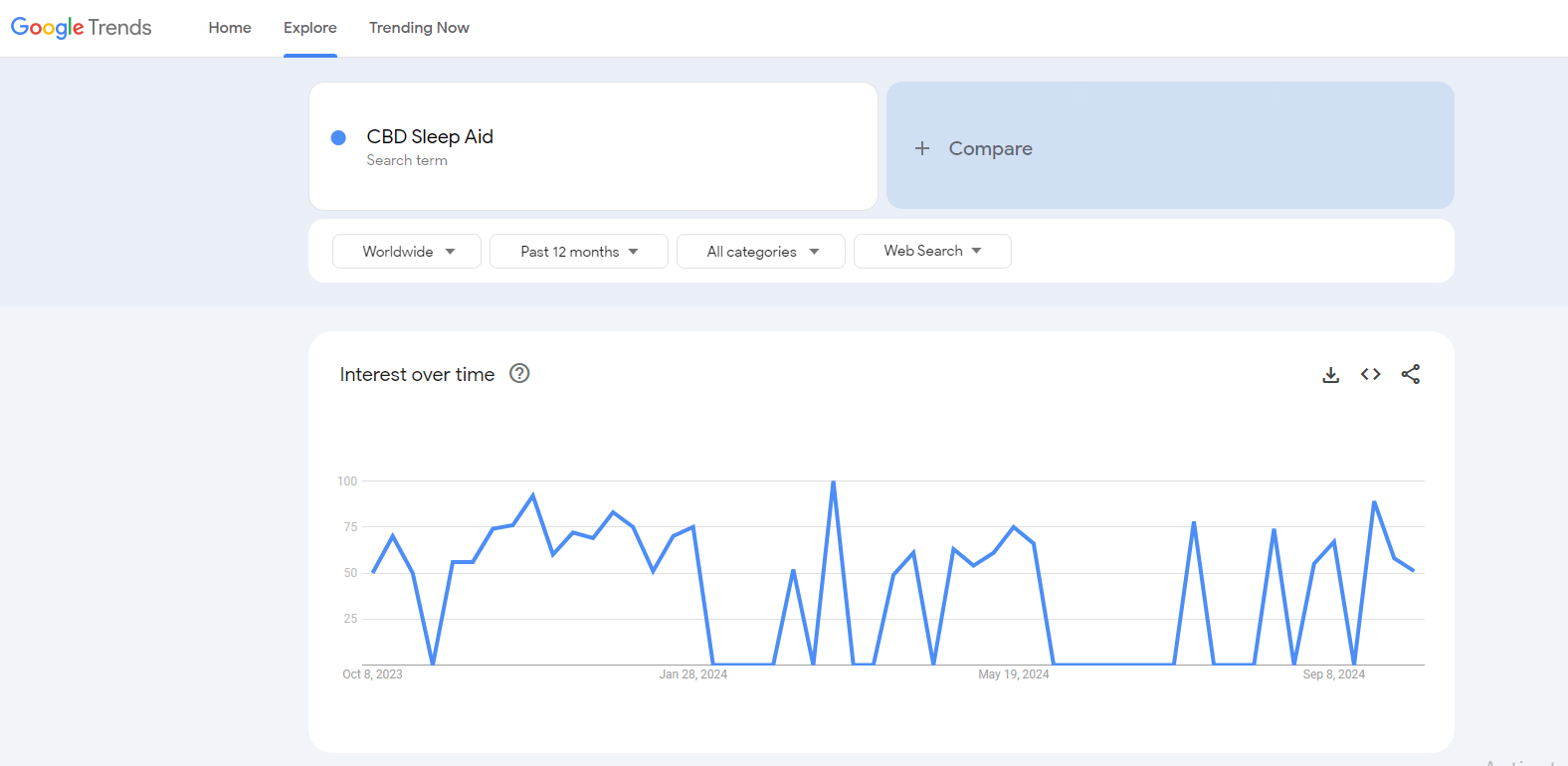Click the Jan 28, 2024 axis label
This screenshot has width=1568, height=766.
[693, 674]
